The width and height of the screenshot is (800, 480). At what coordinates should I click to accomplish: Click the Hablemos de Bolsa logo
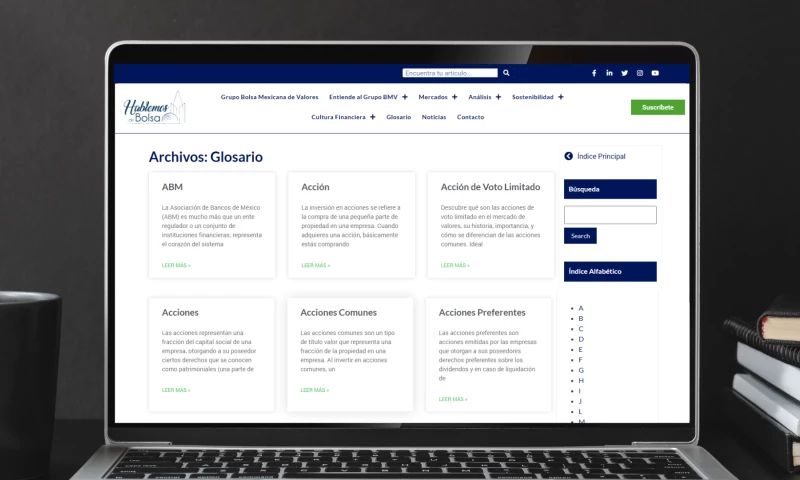155,108
